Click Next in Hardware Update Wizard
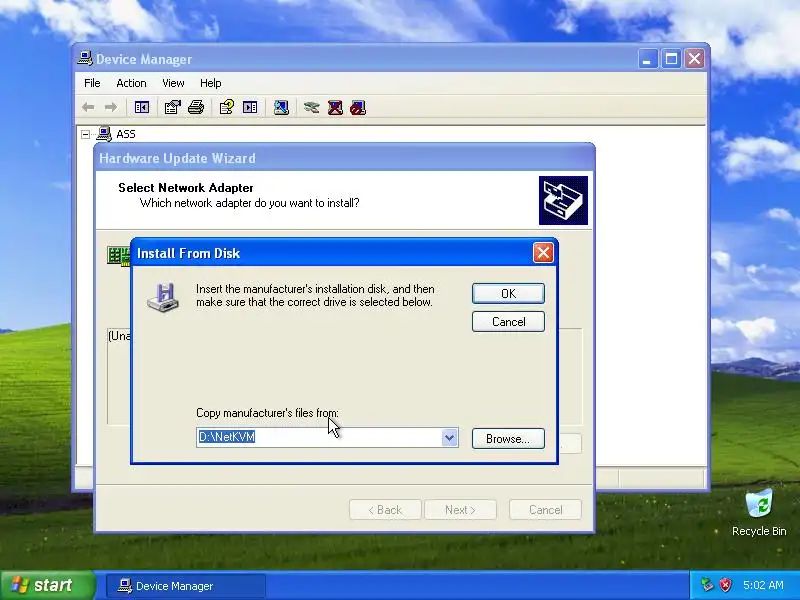800x600 pixels. [x=460, y=510]
